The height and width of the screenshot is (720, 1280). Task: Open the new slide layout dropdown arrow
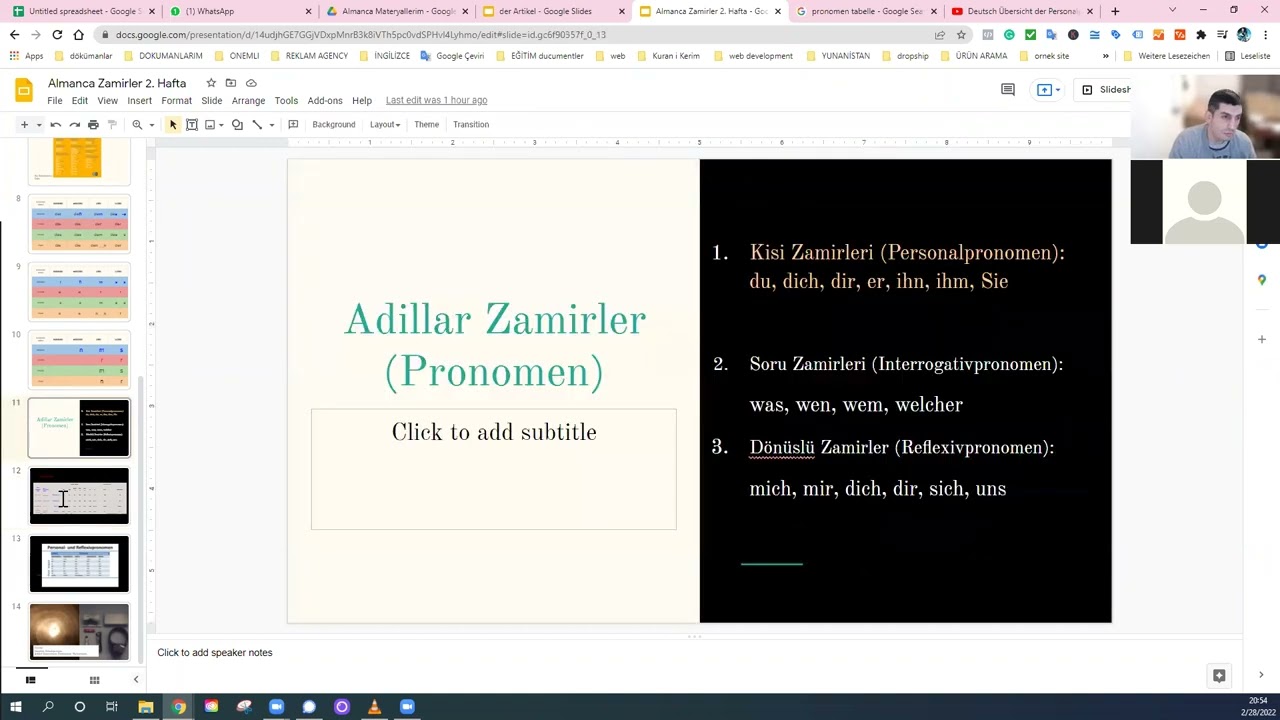[x=39, y=125]
